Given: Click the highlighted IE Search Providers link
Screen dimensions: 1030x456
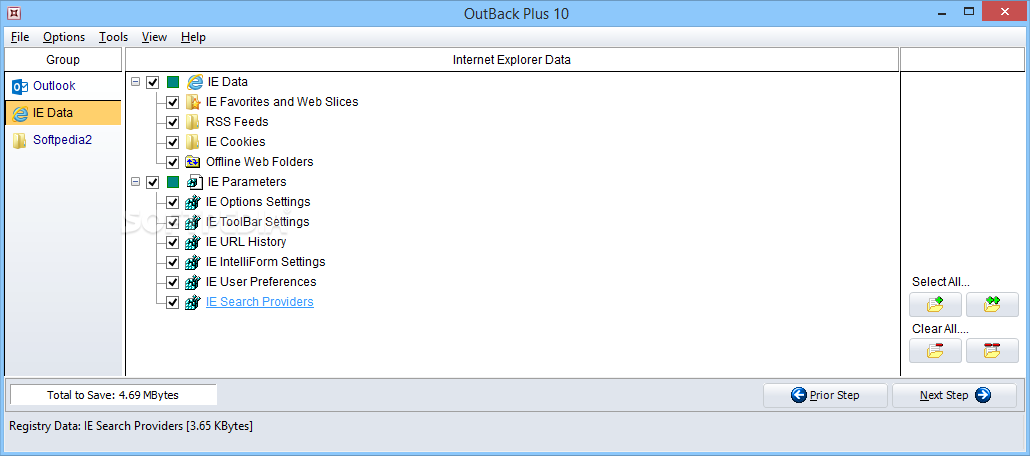Looking at the screenshot, I should pyautogui.click(x=260, y=302).
